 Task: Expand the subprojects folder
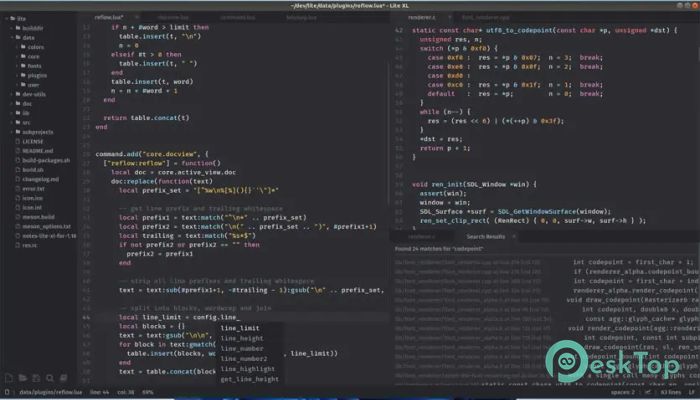tap(12, 132)
